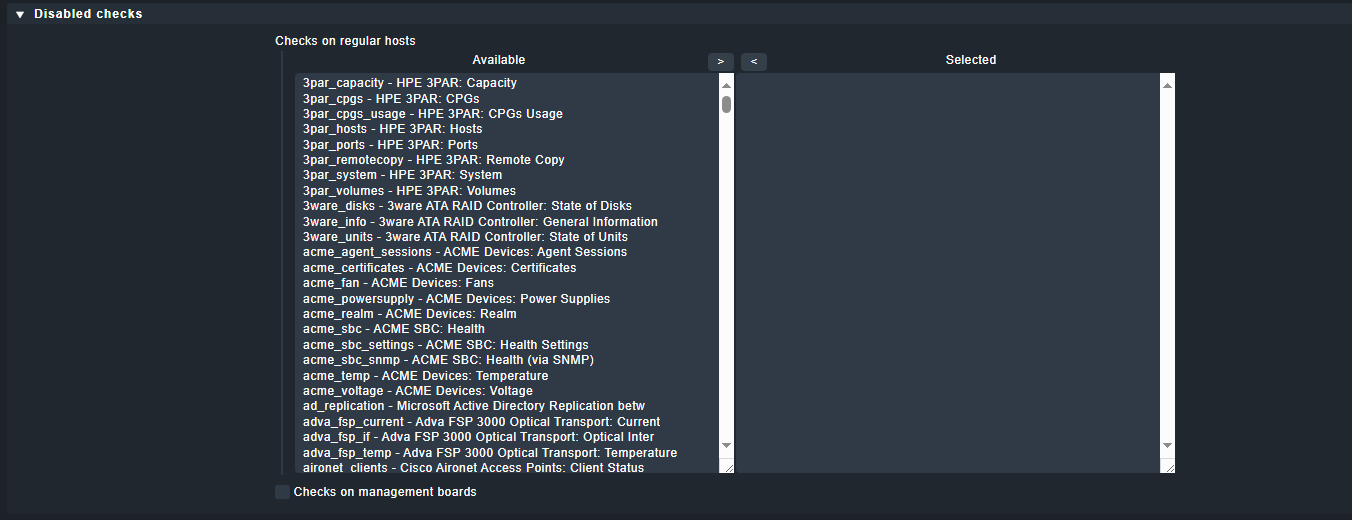Viewport: 1352px width, 520px height.
Task: Choose 3ware_disks State of Disks check
Action: [x=467, y=206]
